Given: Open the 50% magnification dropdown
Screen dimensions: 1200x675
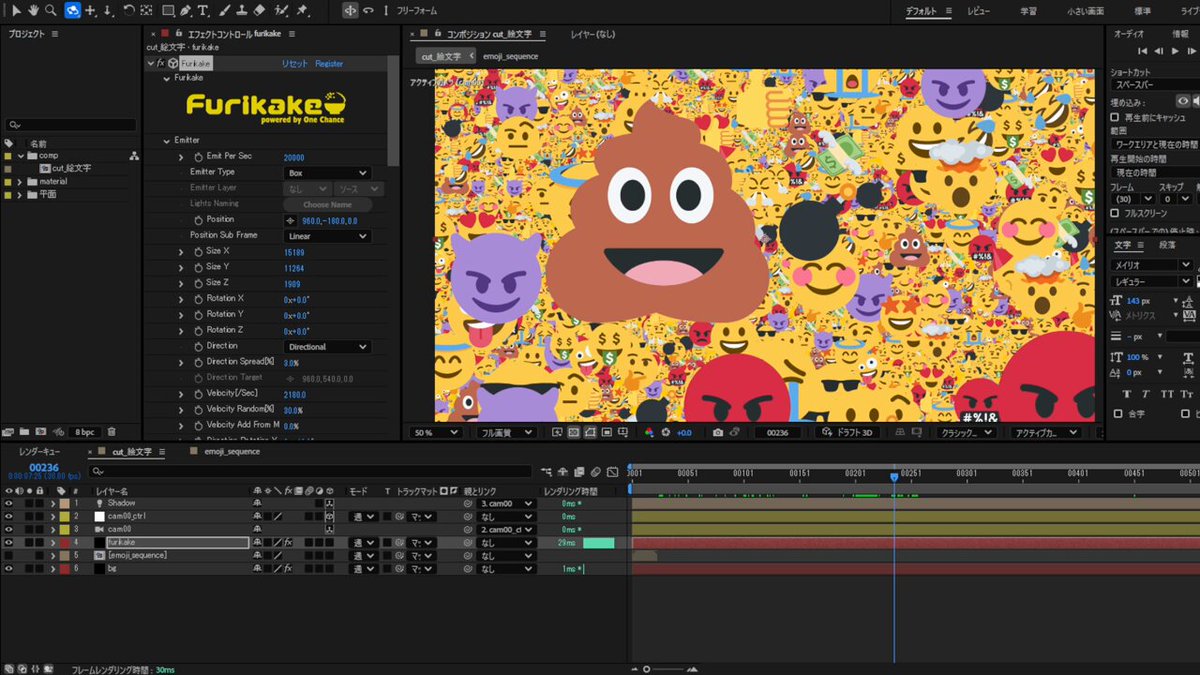Looking at the screenshot, I should 435,432.
